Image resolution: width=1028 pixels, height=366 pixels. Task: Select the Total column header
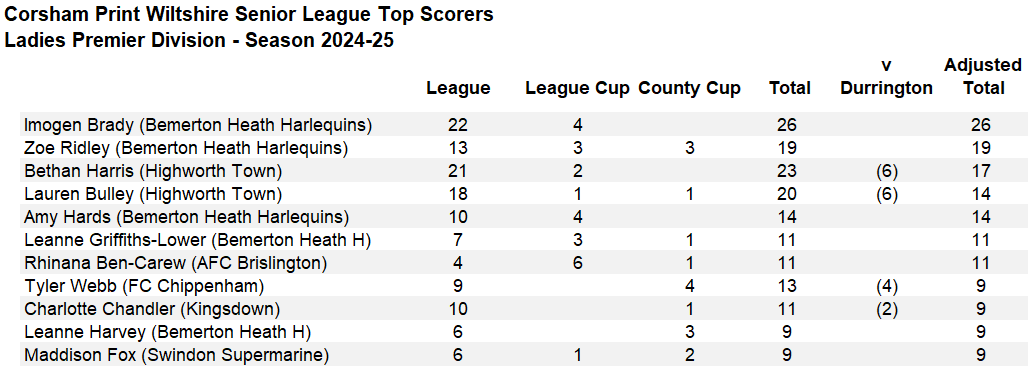pos(790,88)
